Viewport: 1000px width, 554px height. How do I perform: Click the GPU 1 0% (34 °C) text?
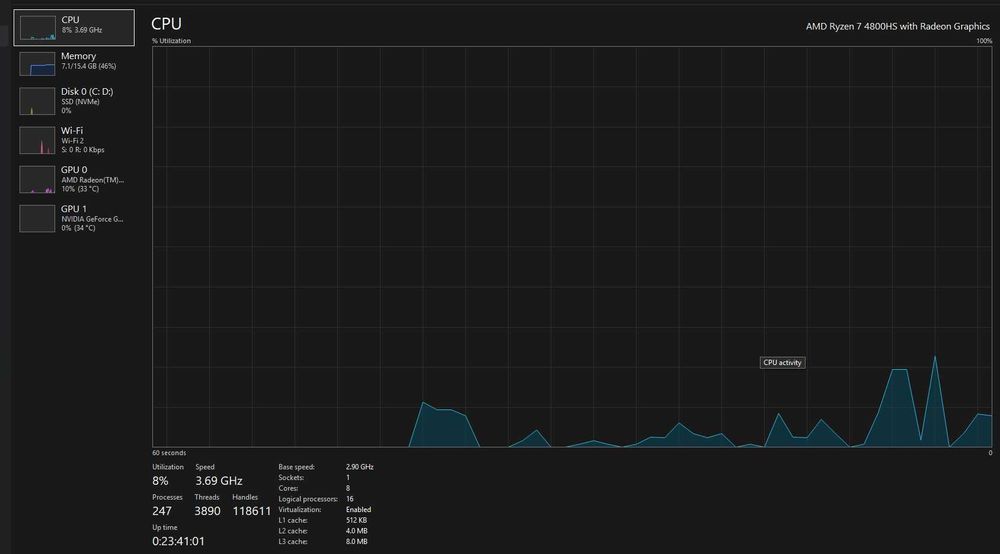(x=78, y=228)
